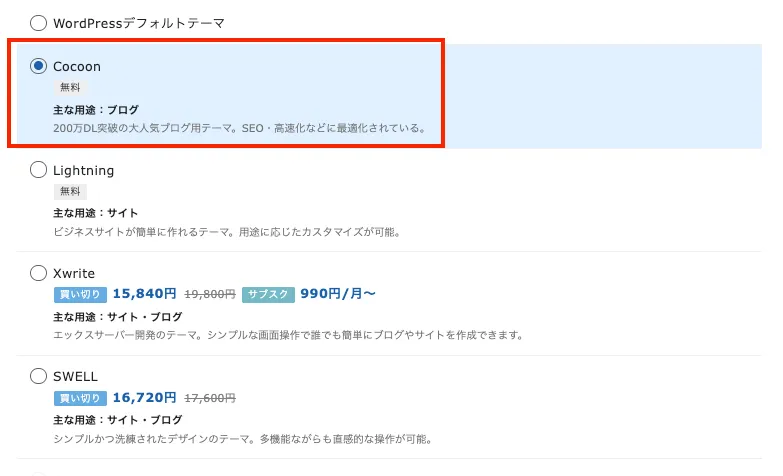Click the Xwrite 15,840円 price

(x=144, y=294)
